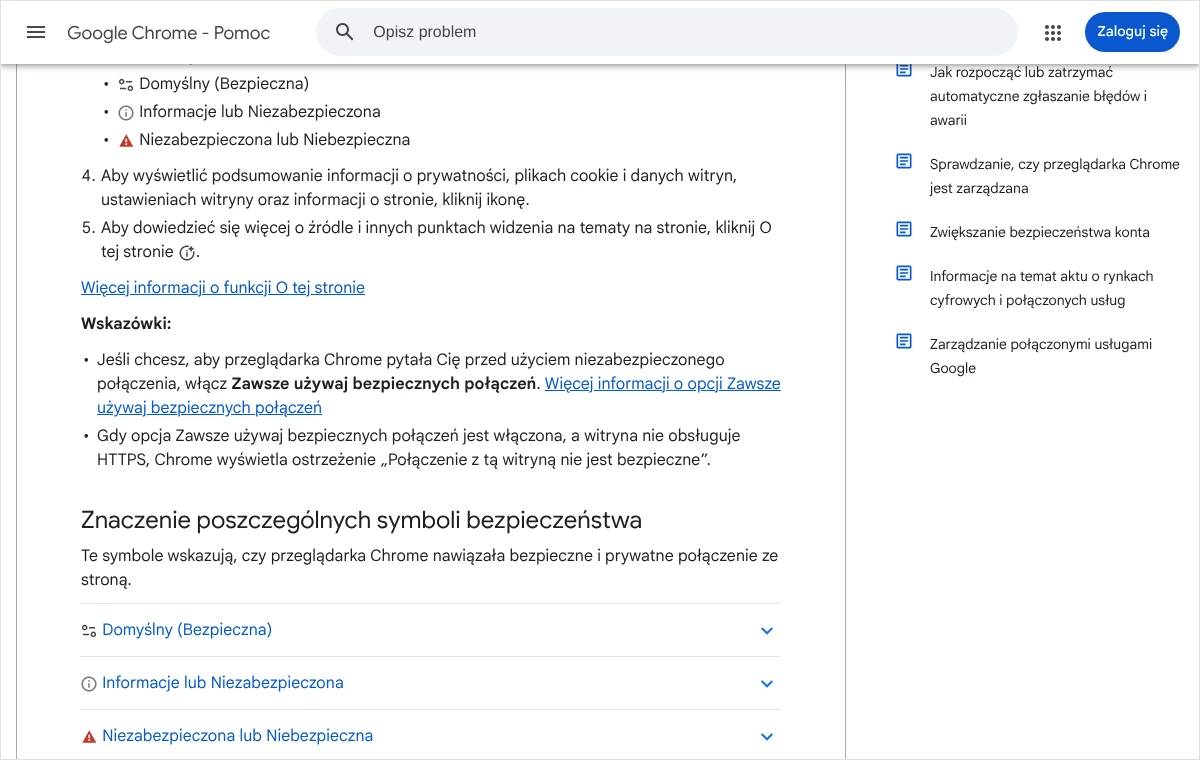The image size is (1200, 760).
Task: Open the Informacje lub Niezabezpieczona section heading
Action: click(223, 683)
